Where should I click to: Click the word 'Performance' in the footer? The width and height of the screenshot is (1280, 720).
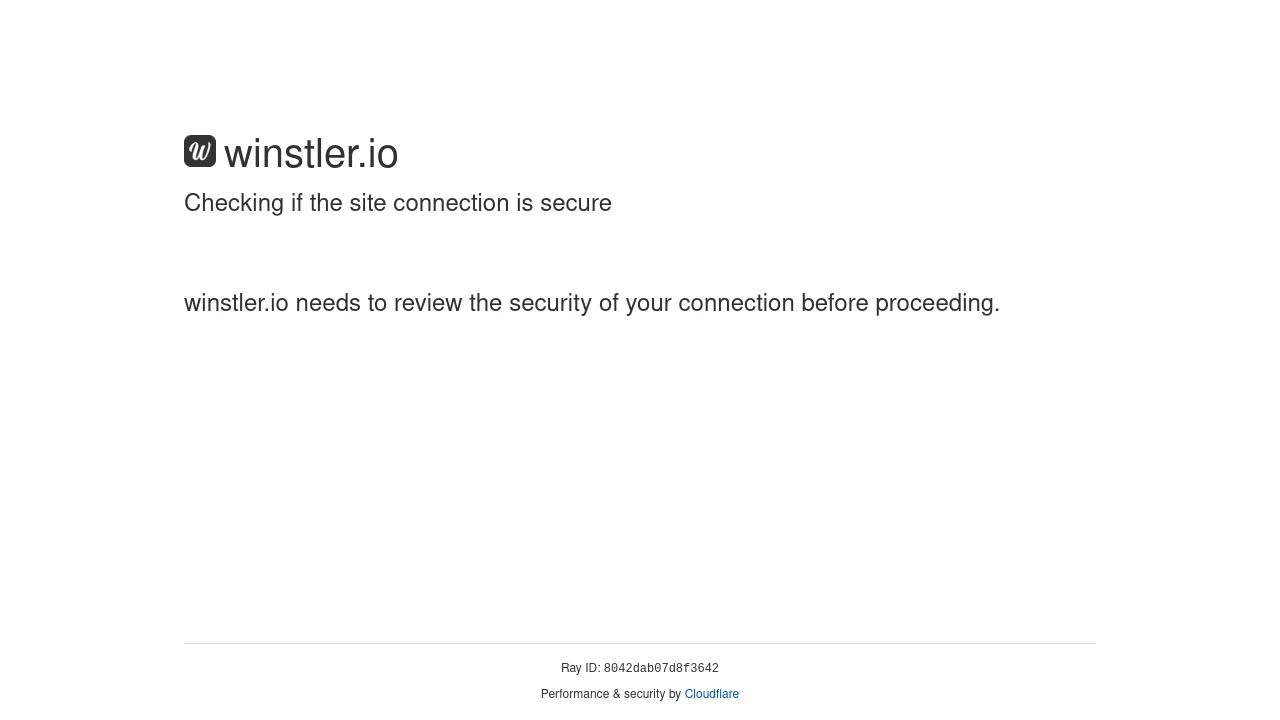pyautogui.click(x=573, y=694)
